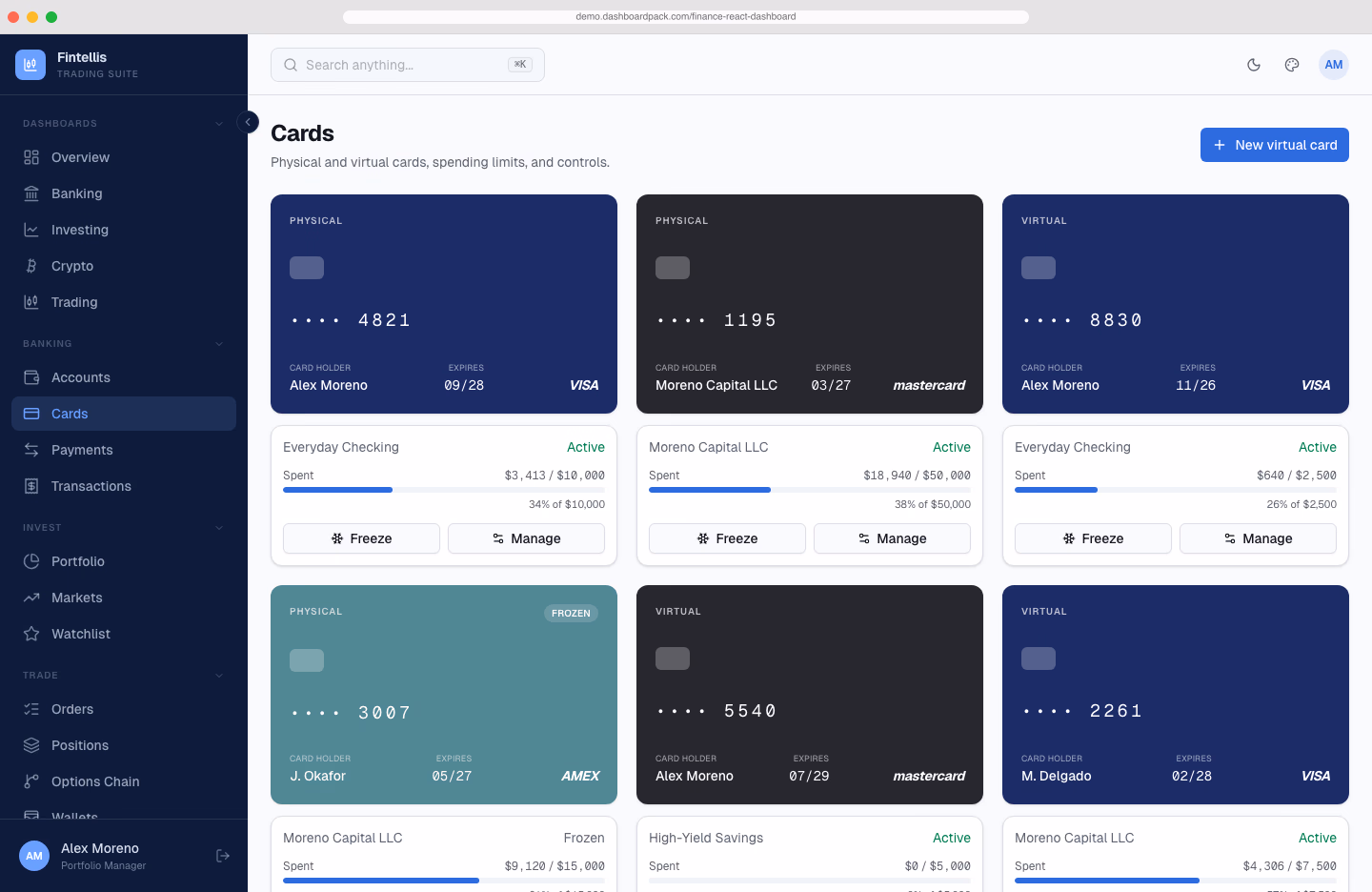1372x892 pixels.
Task: Select the frozen AMEX card ending 3007
Action: pos(444,695)
